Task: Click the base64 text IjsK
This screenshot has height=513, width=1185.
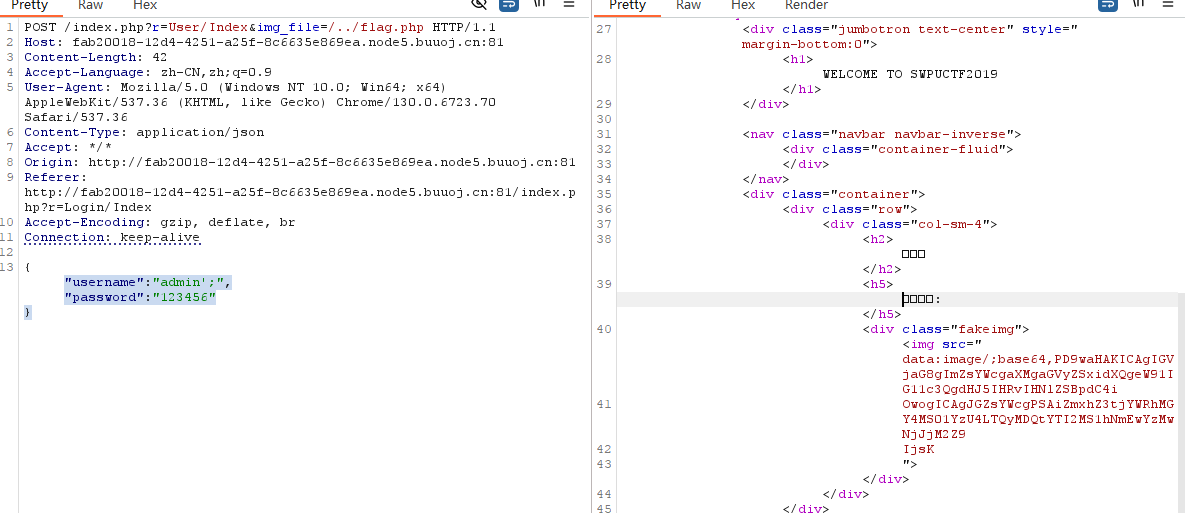Action: click(917, 449)
